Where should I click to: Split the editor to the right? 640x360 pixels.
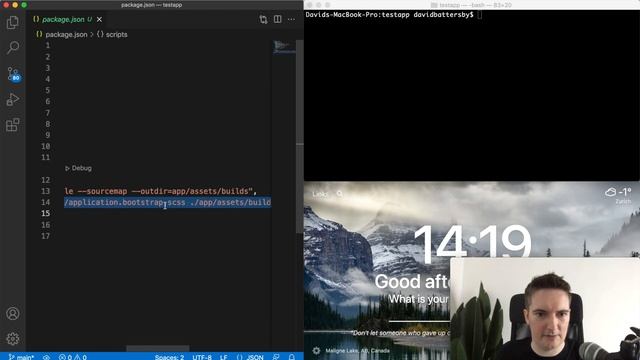[x=278, y=19]
